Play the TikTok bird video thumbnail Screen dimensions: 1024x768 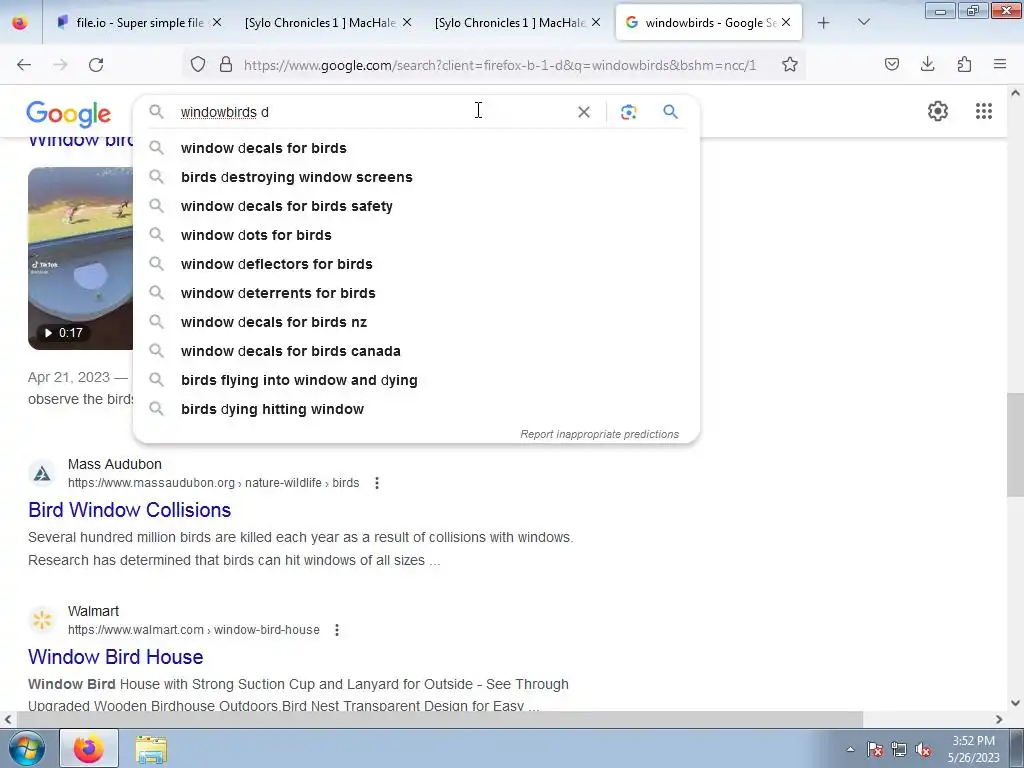click(80, 259)
